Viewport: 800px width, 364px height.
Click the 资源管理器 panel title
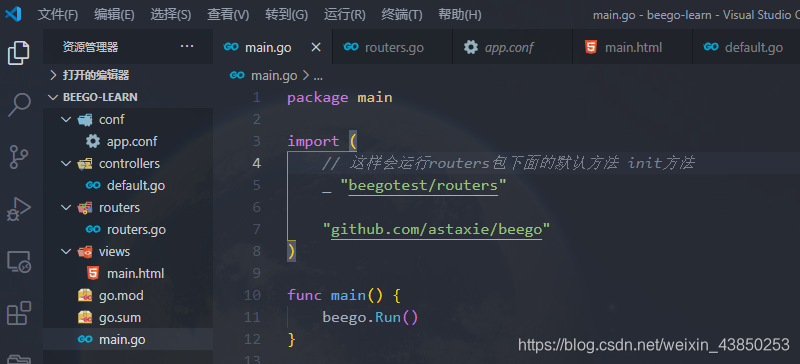pyautogui.click(x=90, y=47)
